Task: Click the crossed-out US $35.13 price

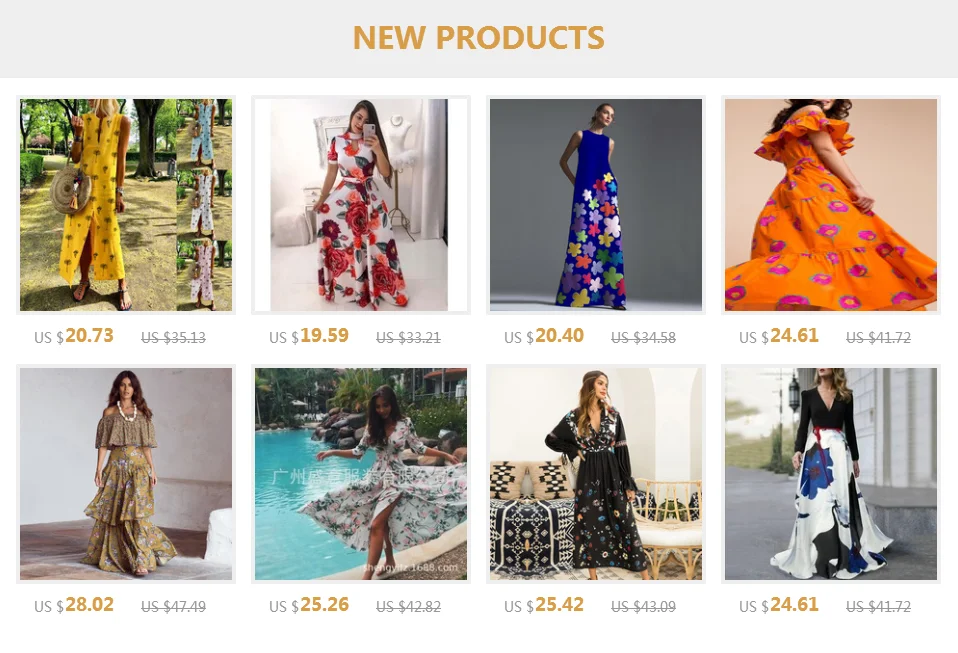Action: click(x=174, y=338)
